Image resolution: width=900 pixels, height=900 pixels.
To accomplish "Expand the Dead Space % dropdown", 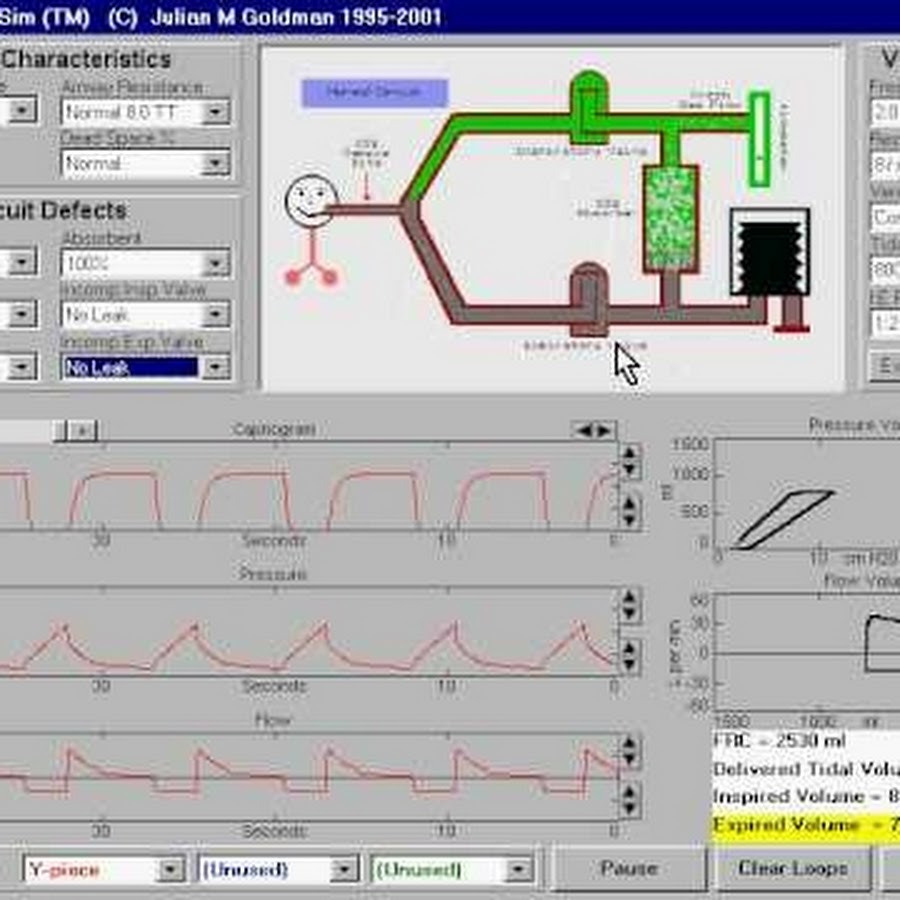I will click(x=216, y=163).
